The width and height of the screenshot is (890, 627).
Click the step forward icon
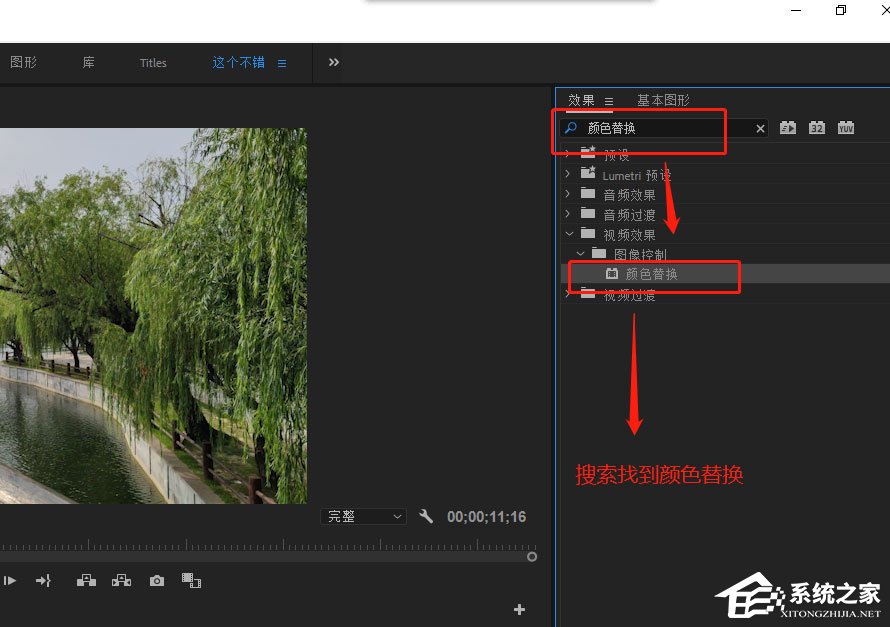click(42, 580)
